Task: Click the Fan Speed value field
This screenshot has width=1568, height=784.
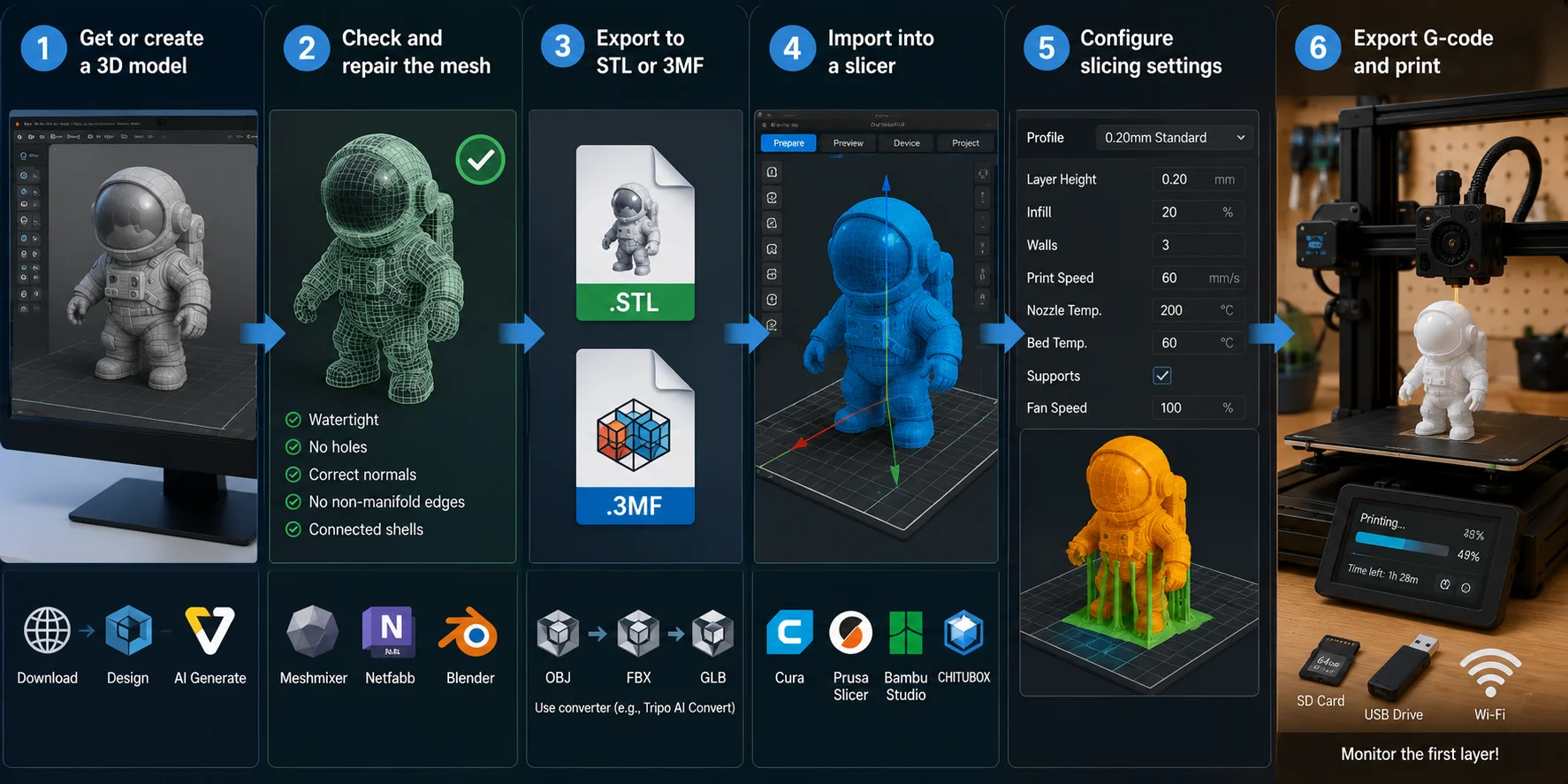Action: [x=1199, y=407]
